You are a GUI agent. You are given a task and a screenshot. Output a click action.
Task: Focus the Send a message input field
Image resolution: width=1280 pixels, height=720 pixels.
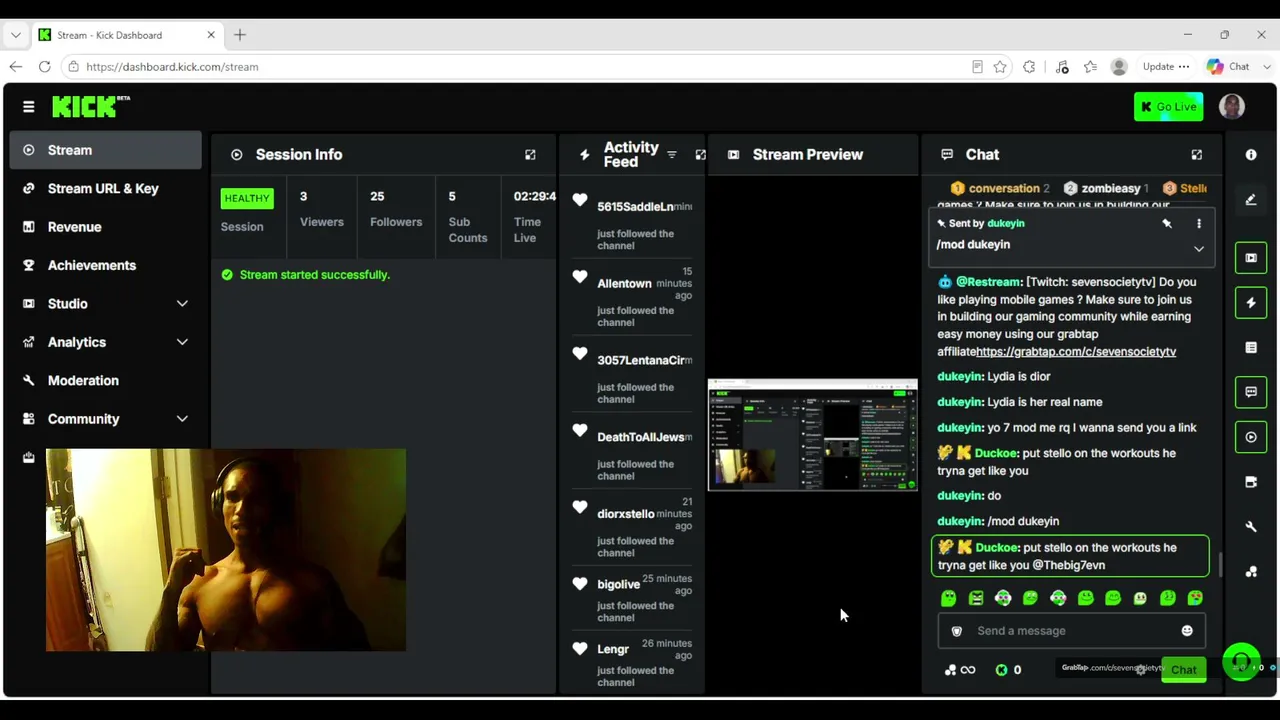(x=1070, y=631)
